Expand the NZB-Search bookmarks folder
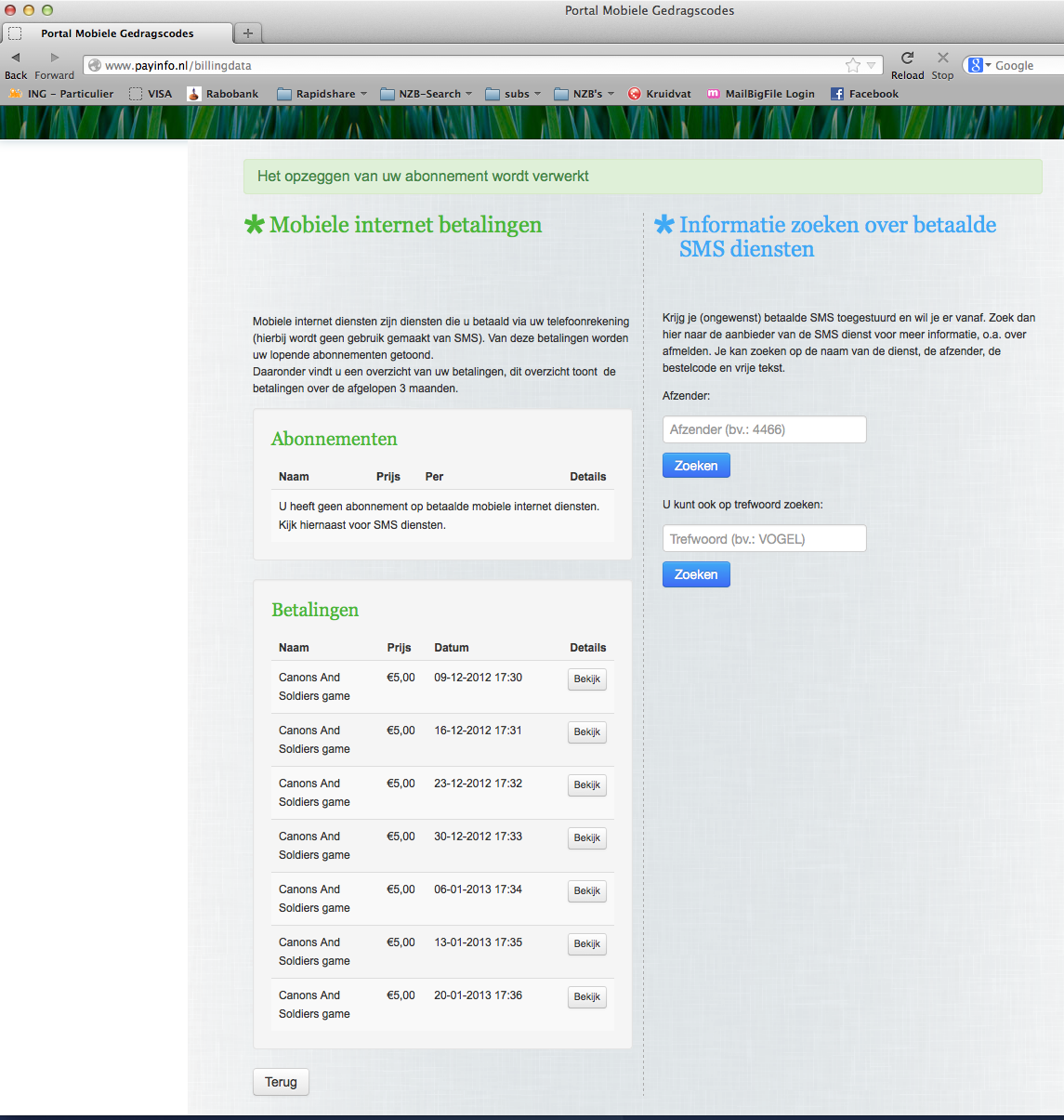 click(427, 94)
